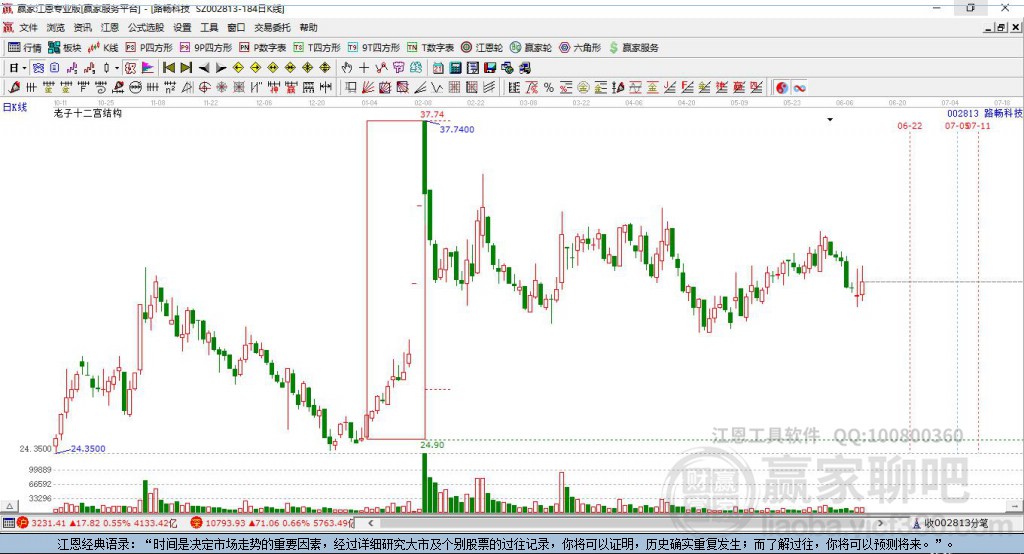Screen dimensions: 1024x554
Task: Launch the 赢家轮 wheel tool
Action: pyautogui.click(x=531, y=48)
